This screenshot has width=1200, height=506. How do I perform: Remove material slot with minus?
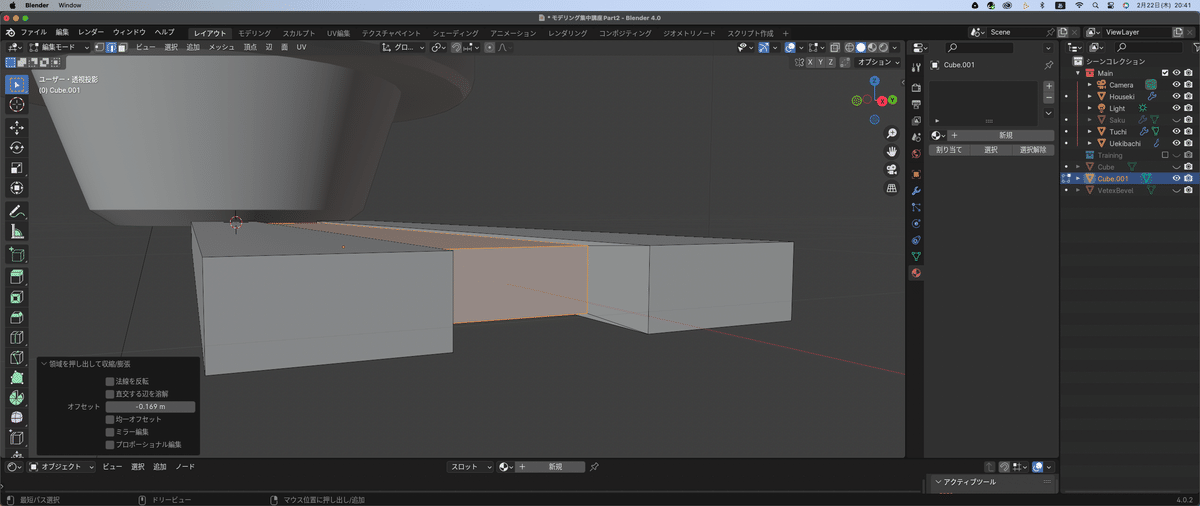pos(1048,98)
